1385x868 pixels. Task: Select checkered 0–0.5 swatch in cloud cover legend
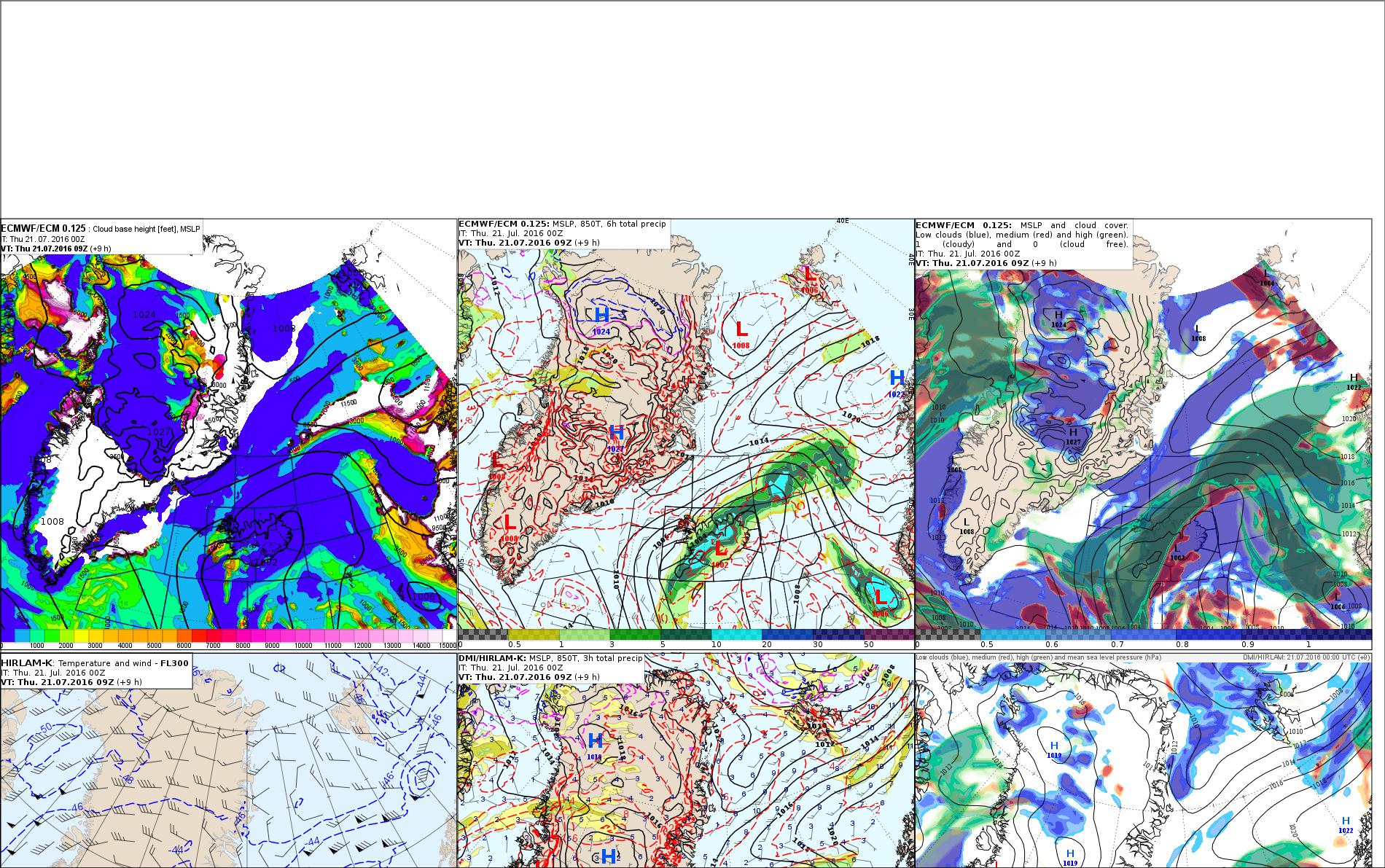(x=948, y=635)
